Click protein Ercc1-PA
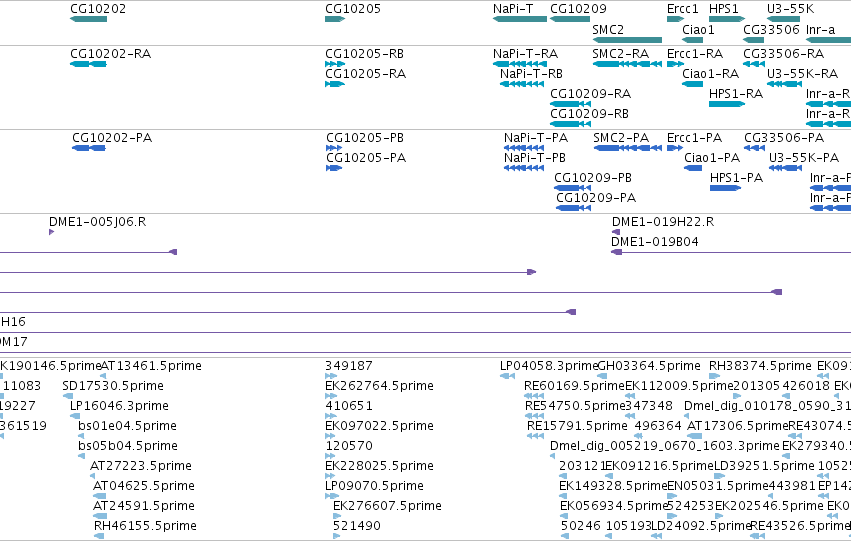This screenshot has height=541, width=851. (675, 148)
